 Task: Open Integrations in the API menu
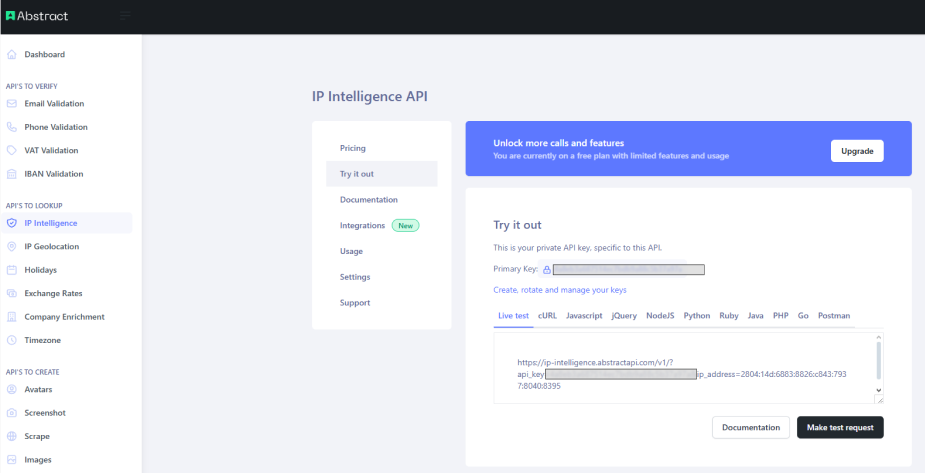click(362, 226)
